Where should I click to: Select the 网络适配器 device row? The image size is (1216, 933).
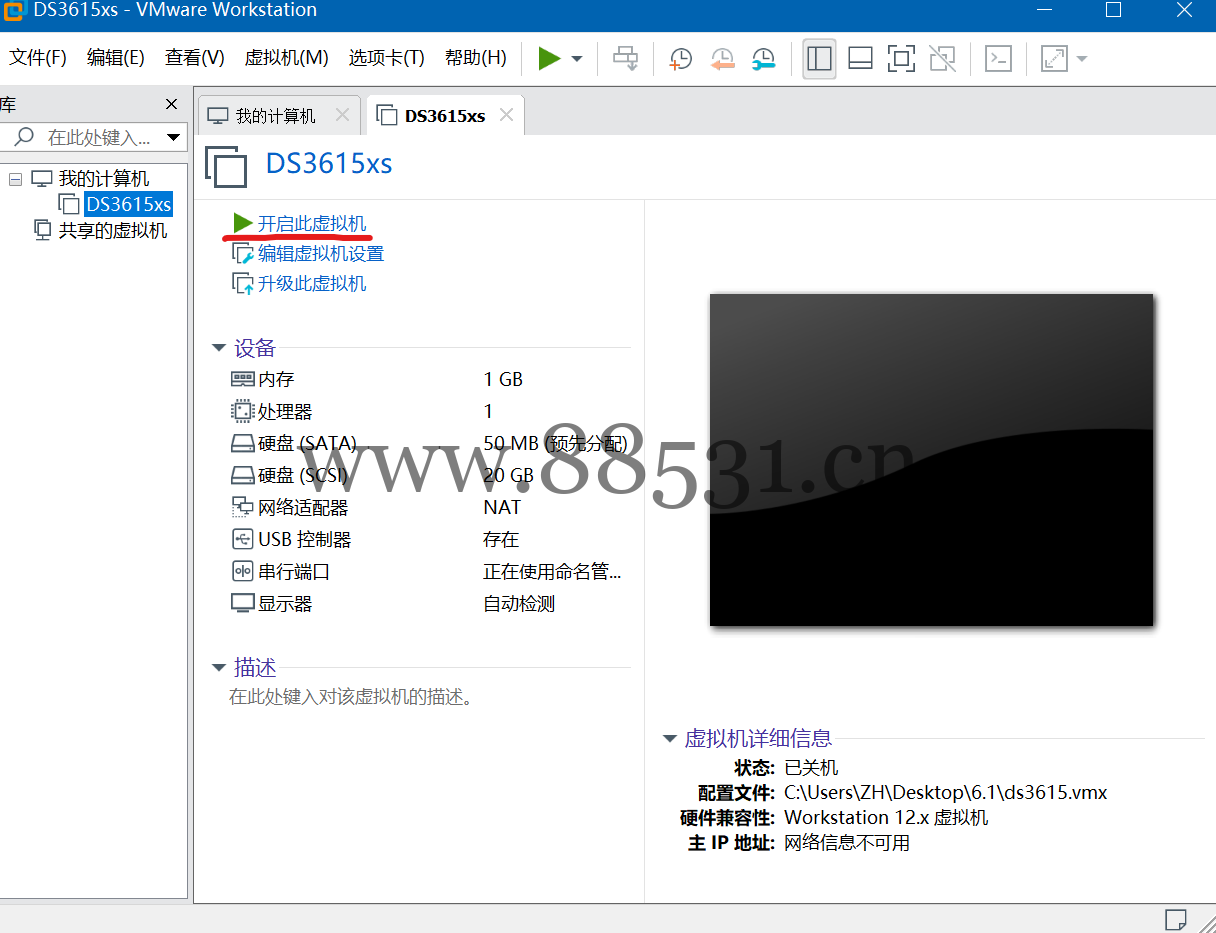(x=430, y=507)
